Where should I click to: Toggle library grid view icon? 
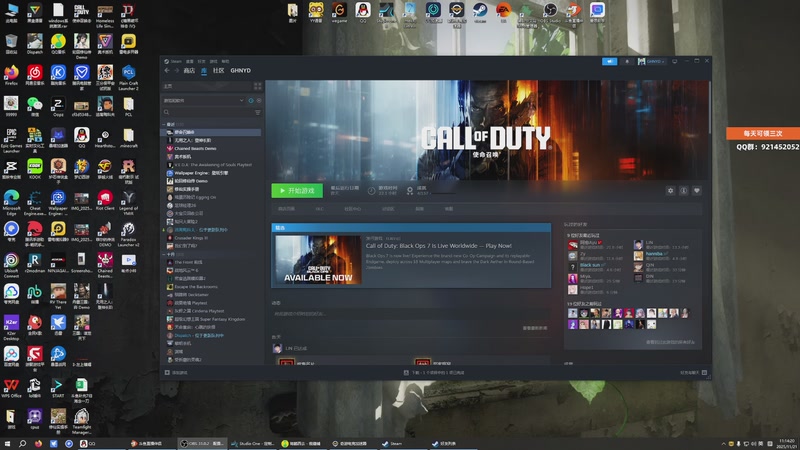click(257, 86)
